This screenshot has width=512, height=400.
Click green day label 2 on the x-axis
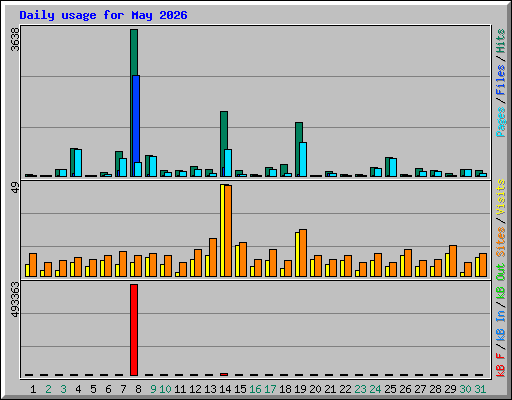coord(49,389)
